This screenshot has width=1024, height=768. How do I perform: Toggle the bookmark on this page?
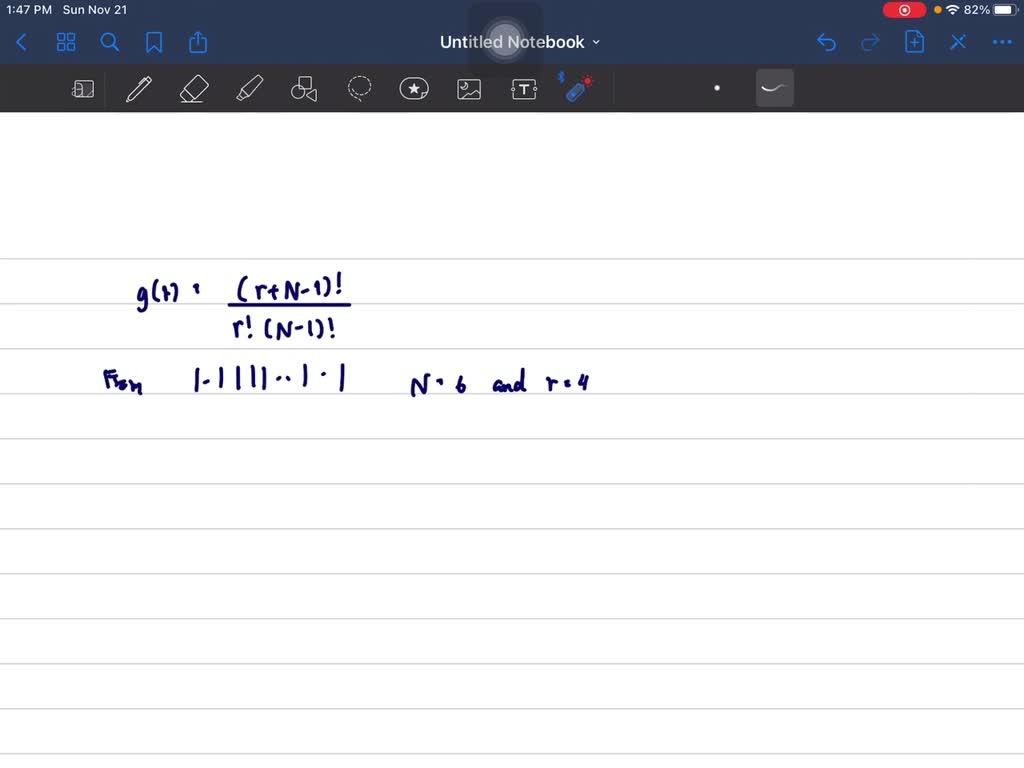(x=154, y=42)
